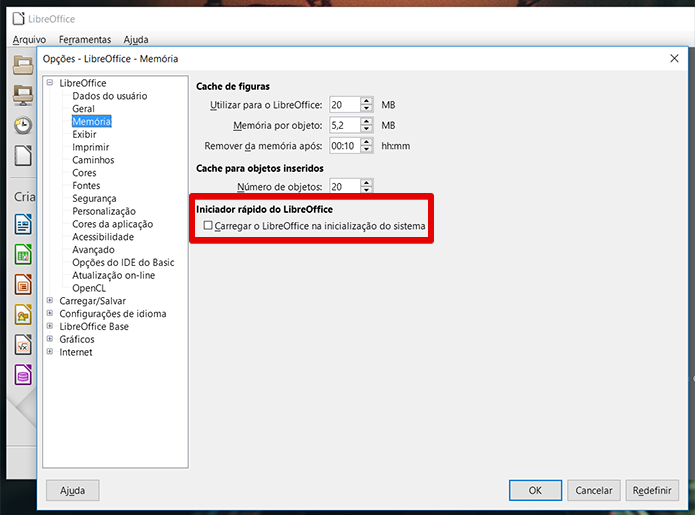Image resolution: width=695 pixels, height=515 pixels.
Task: Click the Utilizar para o LibreOffice field
Action: coord(345,105)
